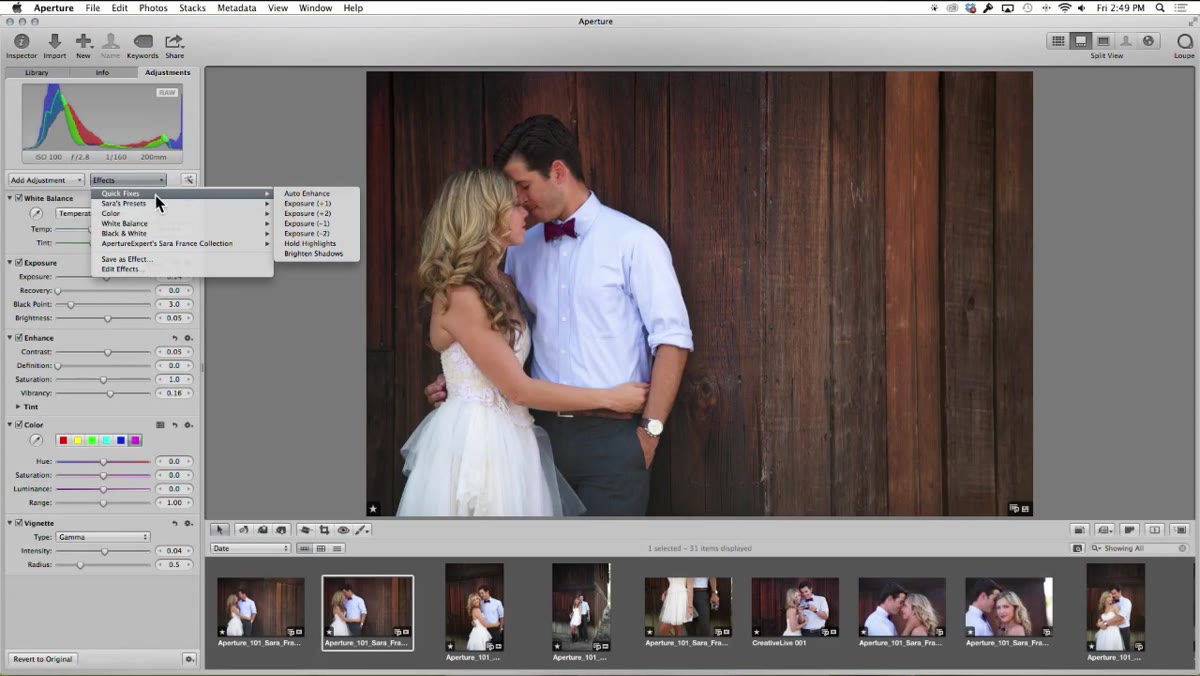Screen dimensions: 1200x676
Task: Open the Add Adjustment dropdown
Action: point(46,180)
